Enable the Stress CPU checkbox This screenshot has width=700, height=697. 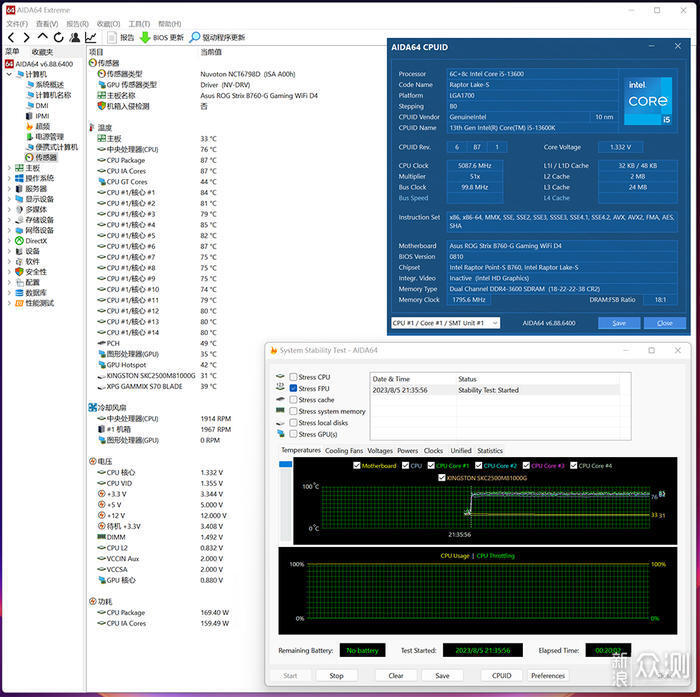coord(293,377)
